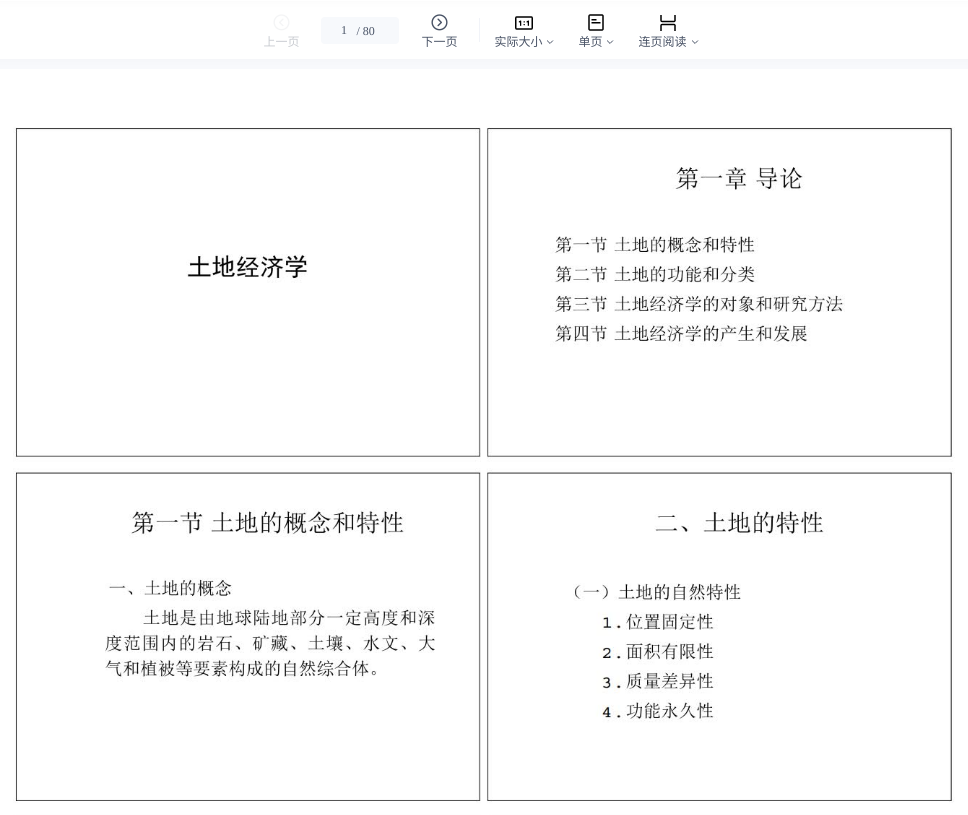Click the 1.位置固定性 list item
Viewport: 968px width, 815px height.
point(658,622)
